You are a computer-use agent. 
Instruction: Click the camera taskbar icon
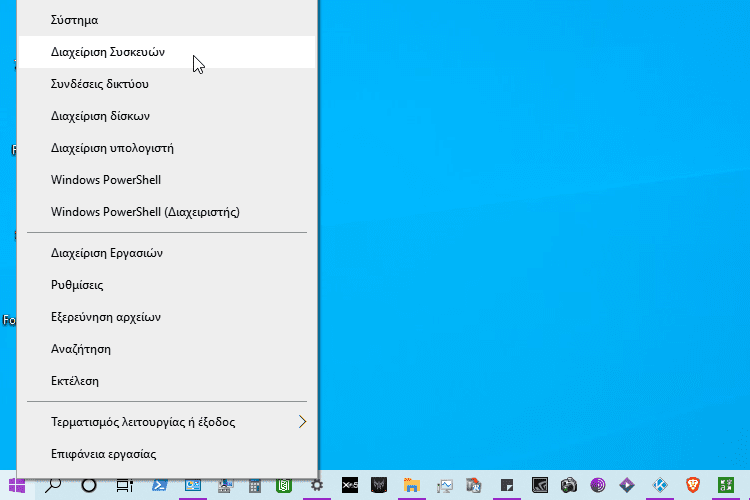coord(569,486)
